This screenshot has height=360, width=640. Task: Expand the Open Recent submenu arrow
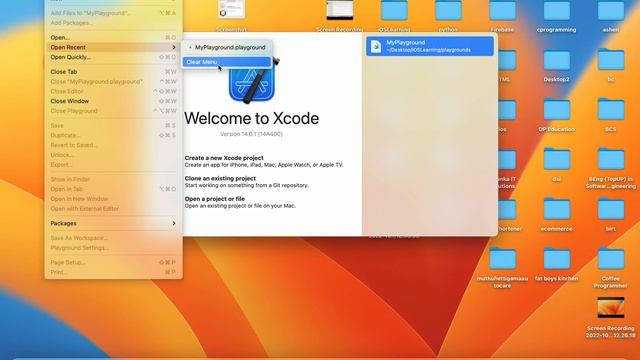click(x=174, y=47)
